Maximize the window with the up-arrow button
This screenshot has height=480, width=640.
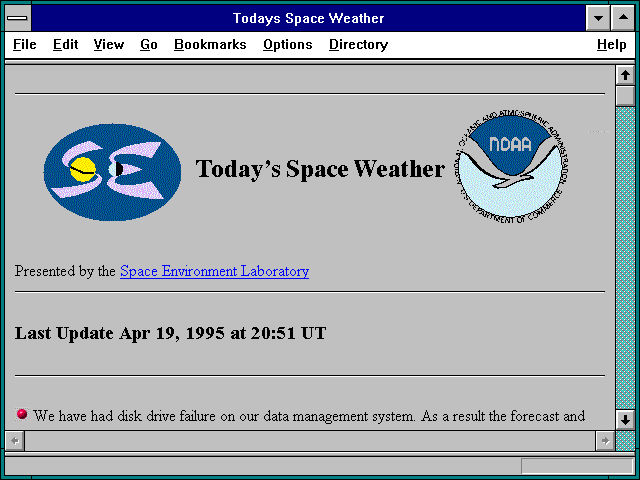[623, 18]
